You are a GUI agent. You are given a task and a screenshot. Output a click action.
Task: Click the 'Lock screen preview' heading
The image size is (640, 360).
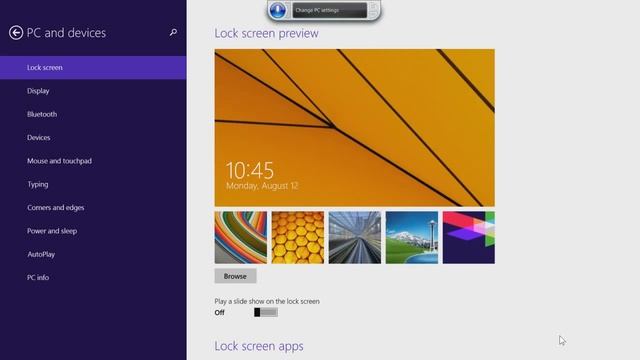(x=267, y=33)
